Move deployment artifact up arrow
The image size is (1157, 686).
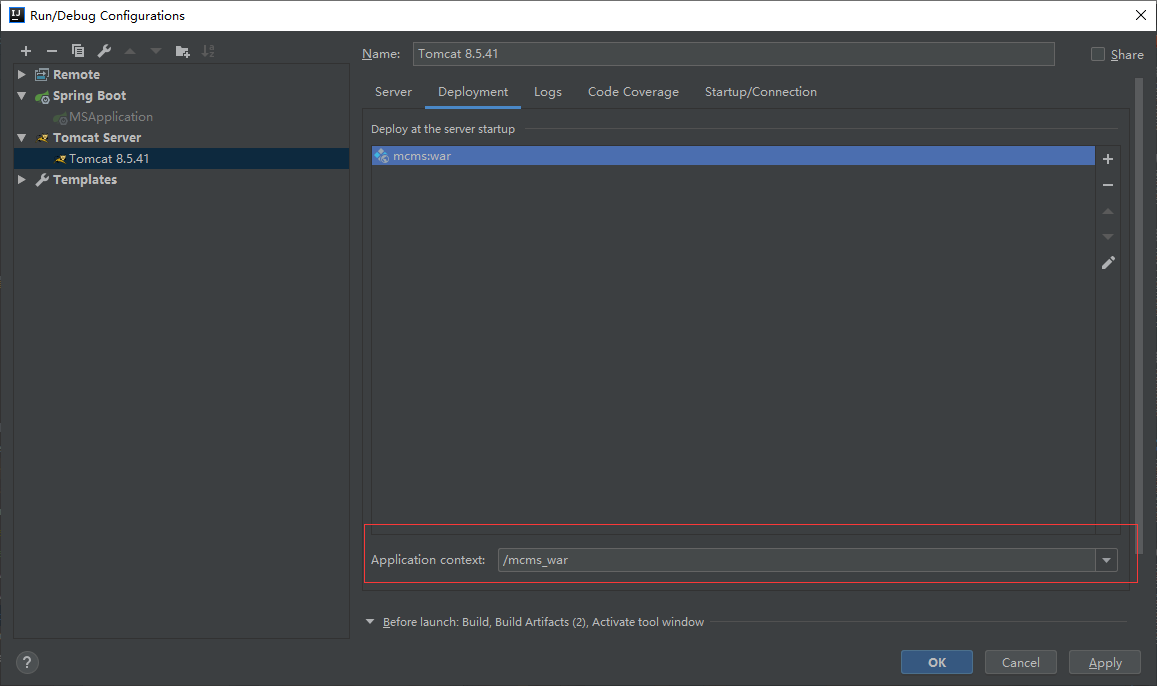(x=1108, y=211)
